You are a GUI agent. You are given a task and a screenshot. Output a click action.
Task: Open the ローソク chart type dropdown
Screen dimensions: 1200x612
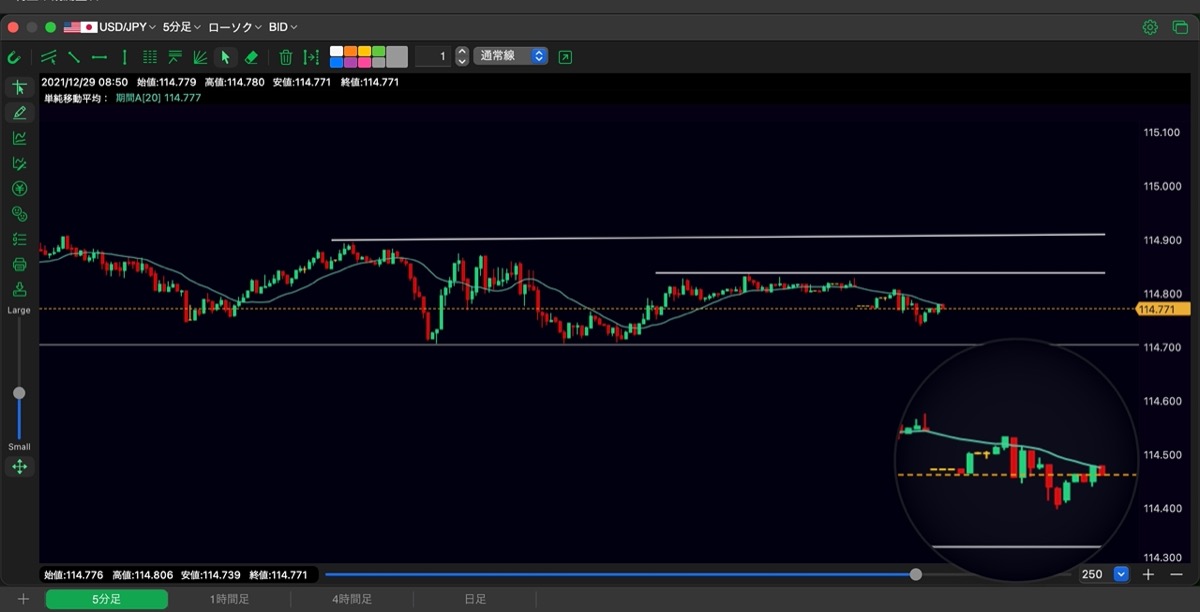(235, 27)
